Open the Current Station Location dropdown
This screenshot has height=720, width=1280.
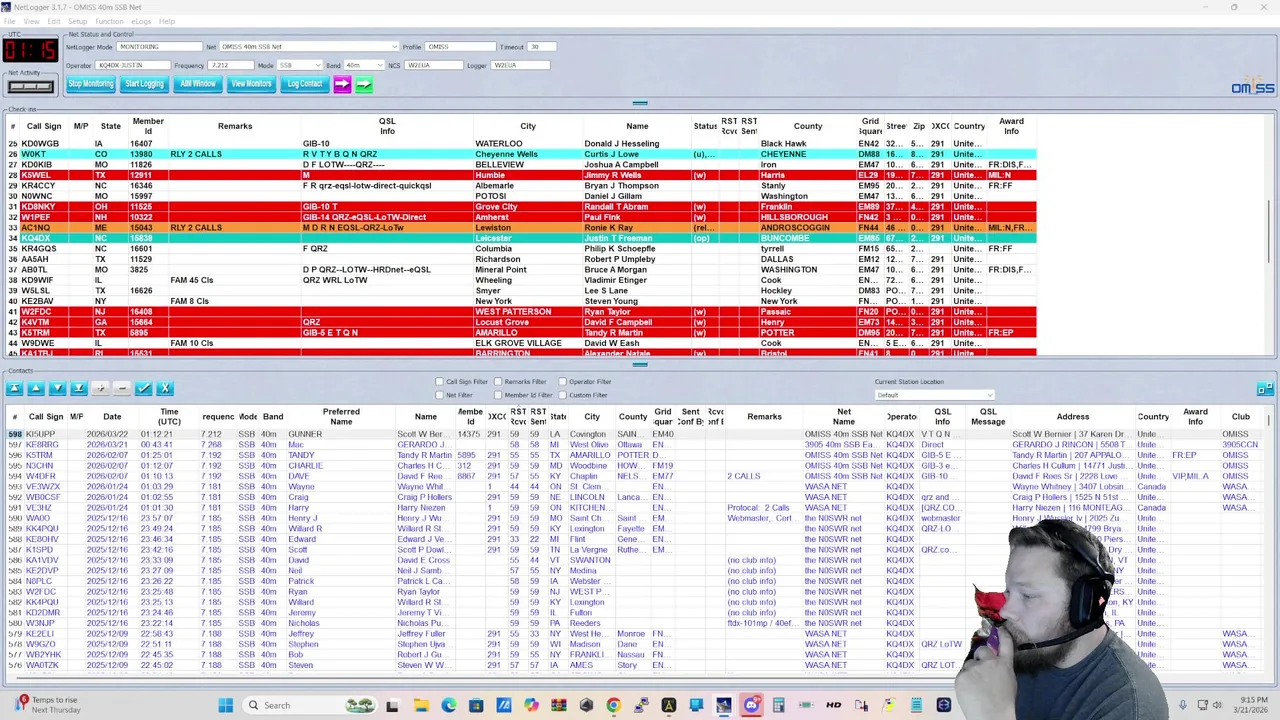coord(934,395)
